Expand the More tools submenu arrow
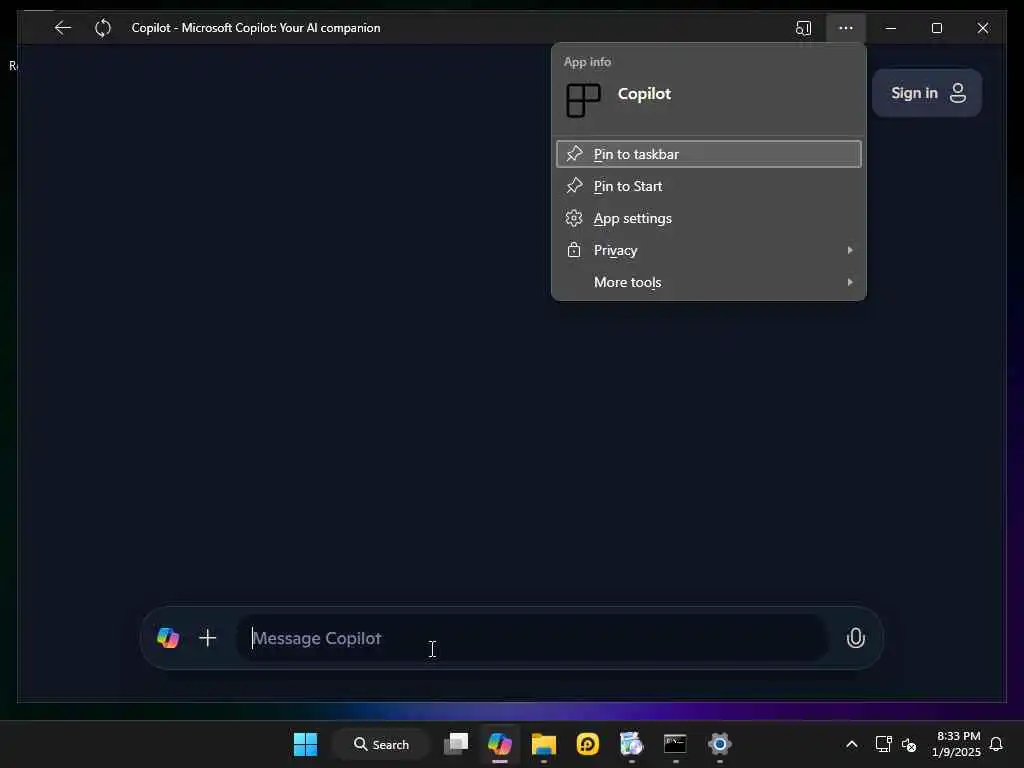1024x768 pixels. point(850,282)
